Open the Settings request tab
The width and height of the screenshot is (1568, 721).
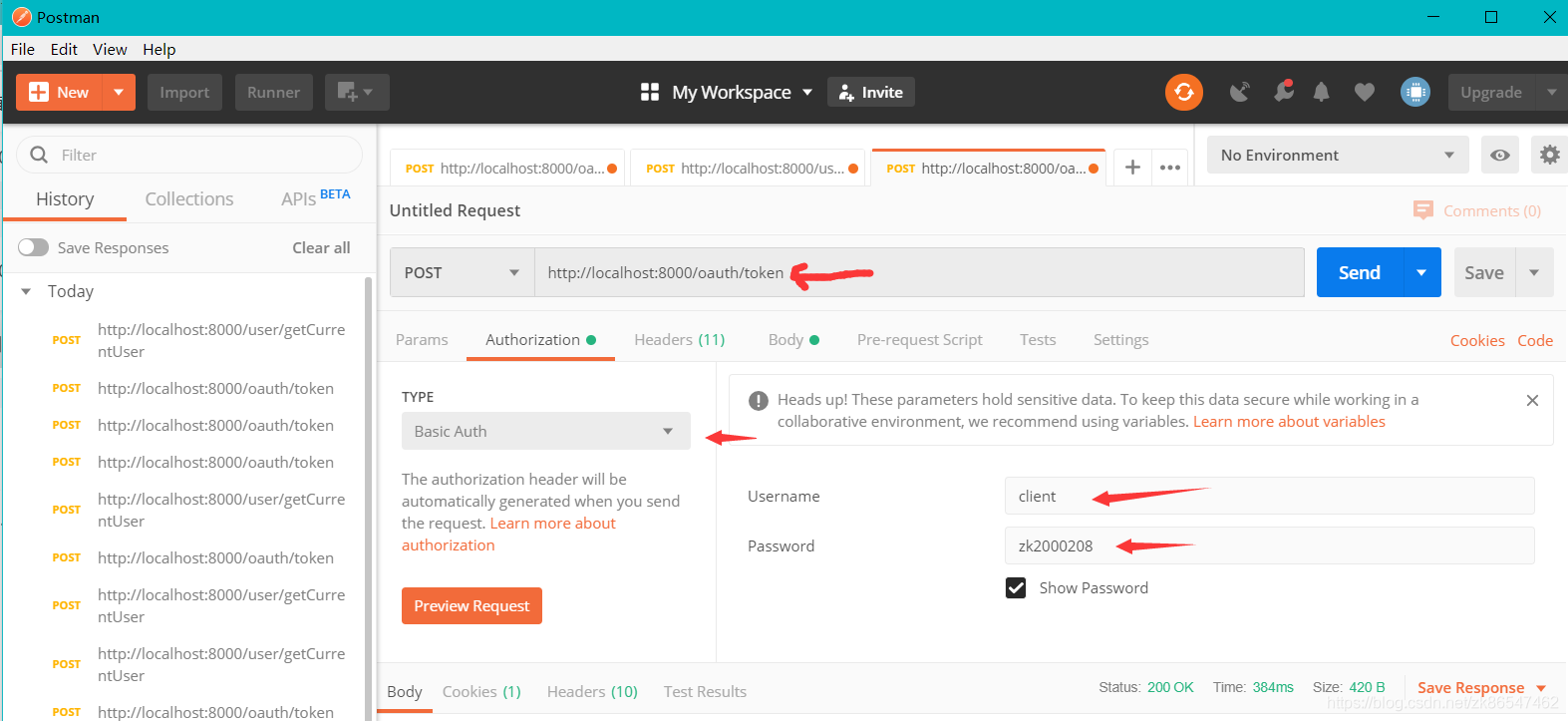coord(1120,340)
